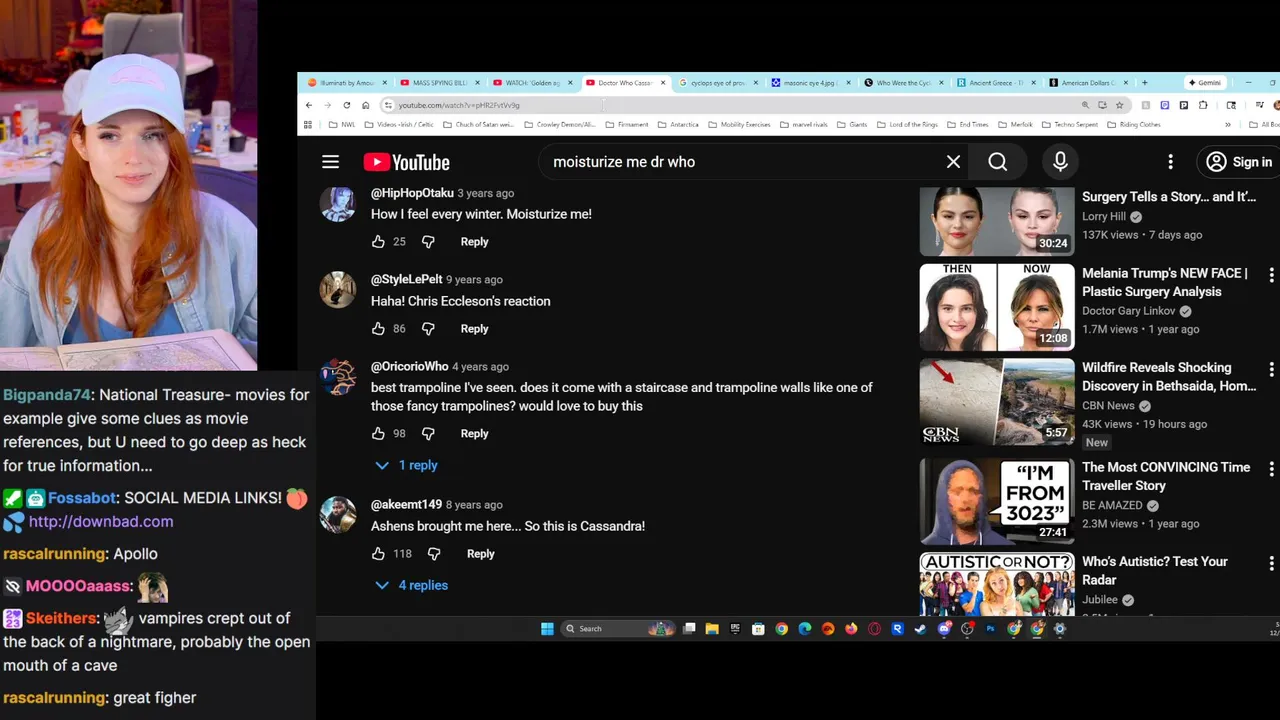Viewport: 1280px width, 720px height.
Task: Open options for Wildfire Bethsaida video
Action: [1271, 369]
